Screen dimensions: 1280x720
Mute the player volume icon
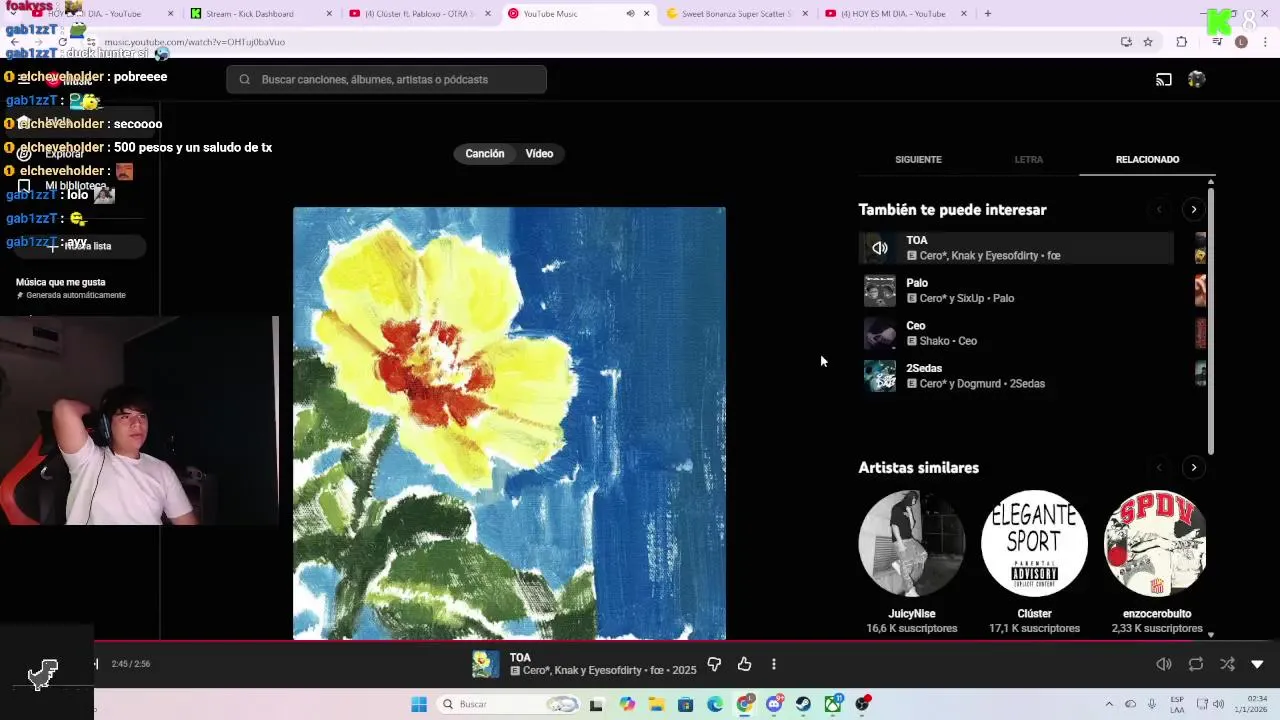[1164, 664]
